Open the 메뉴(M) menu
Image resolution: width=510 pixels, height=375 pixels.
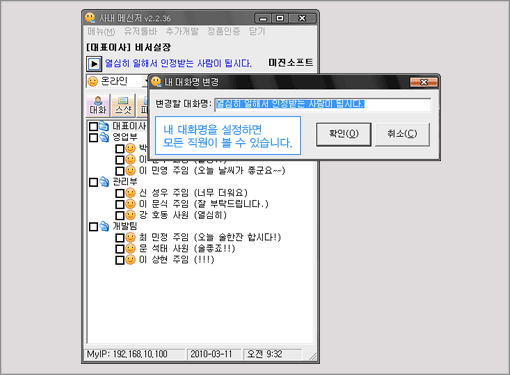point(101,32)
